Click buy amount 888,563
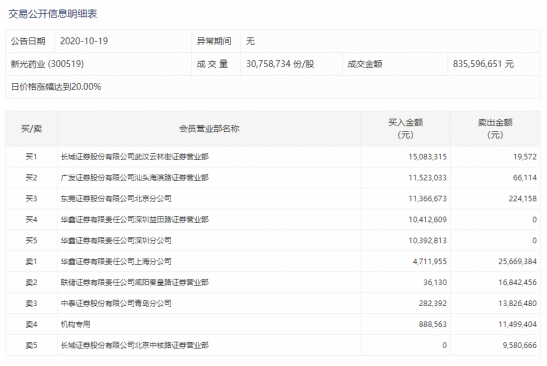Screen dimensions: 547x366 (433, 324)
